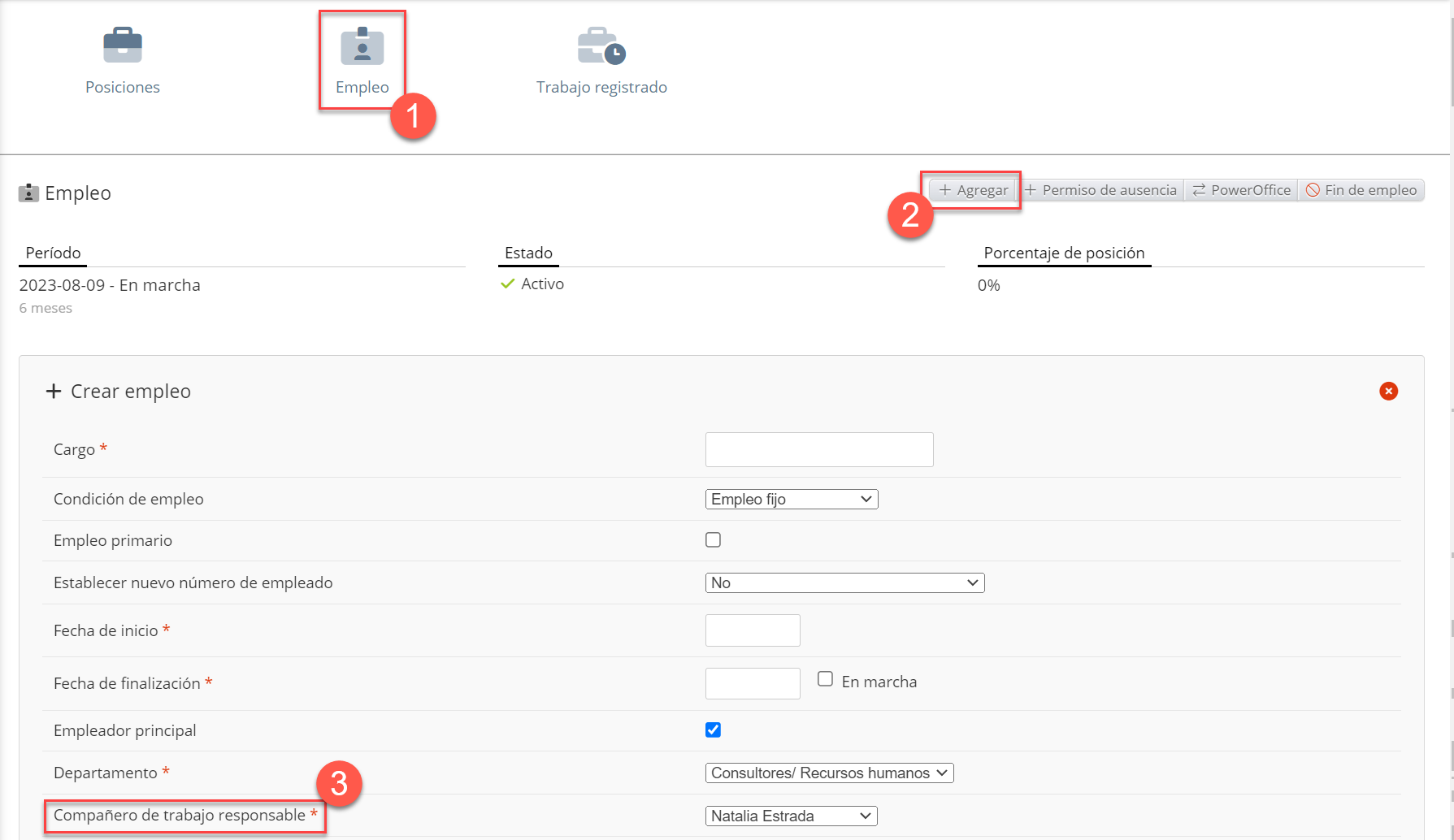
Task: Click the Cargo text field
Action: 818,449
